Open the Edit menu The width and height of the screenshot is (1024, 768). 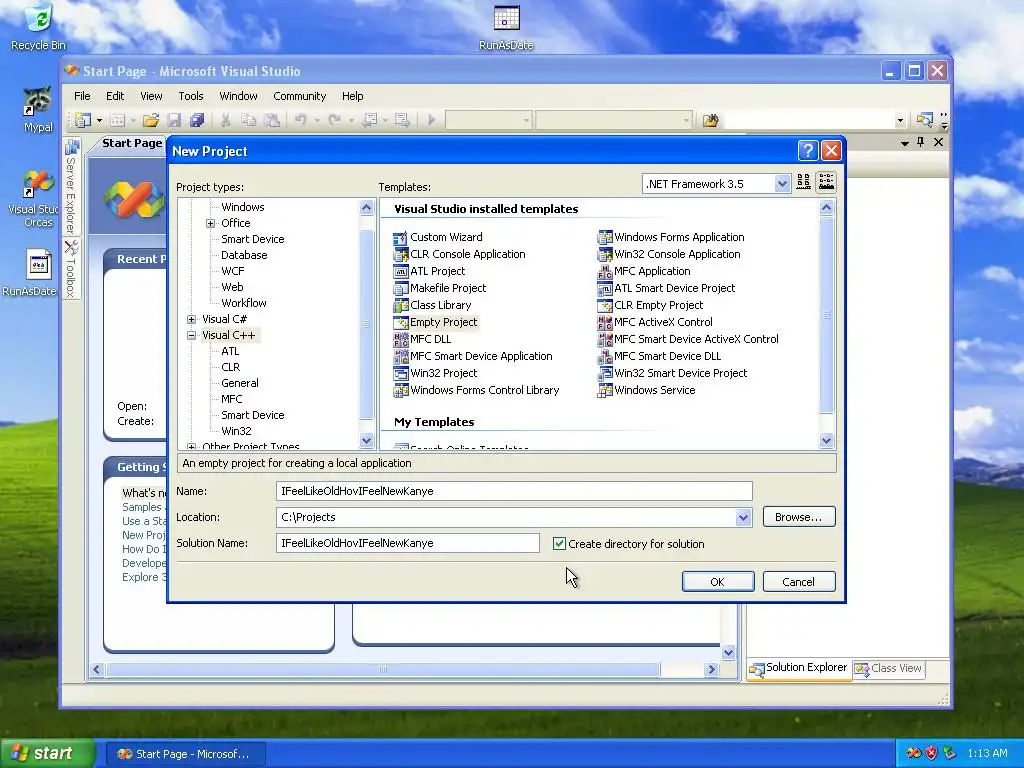[115, 96]
